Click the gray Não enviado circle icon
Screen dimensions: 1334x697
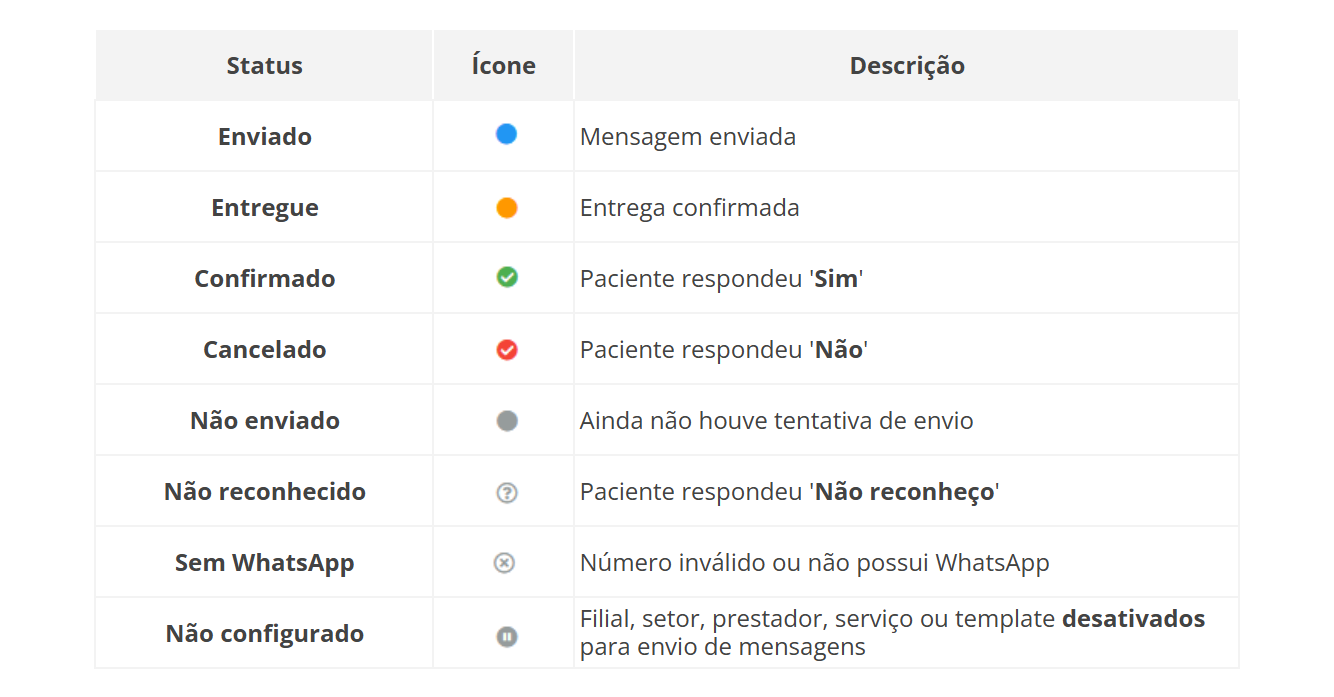(507, 421)
